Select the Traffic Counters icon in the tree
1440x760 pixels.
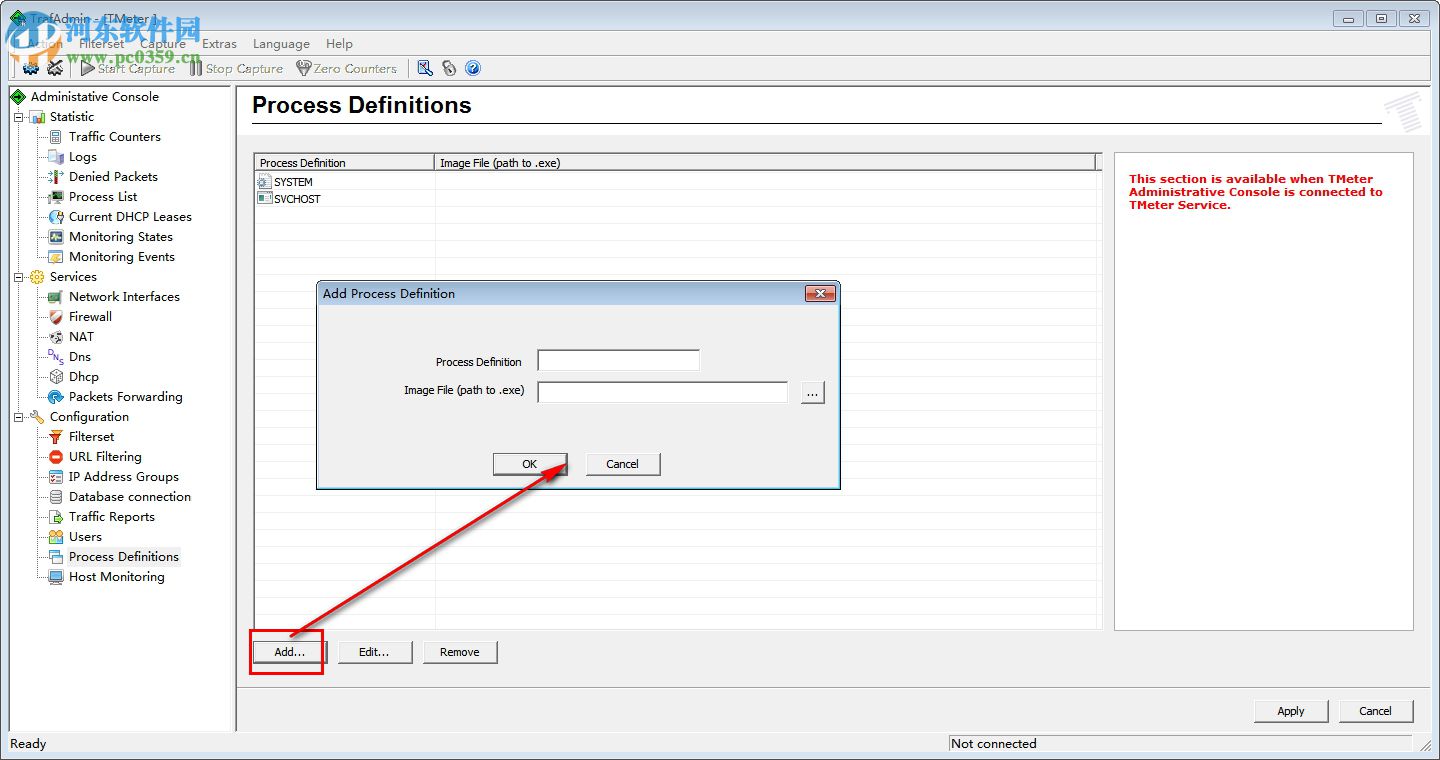point(56,137)
